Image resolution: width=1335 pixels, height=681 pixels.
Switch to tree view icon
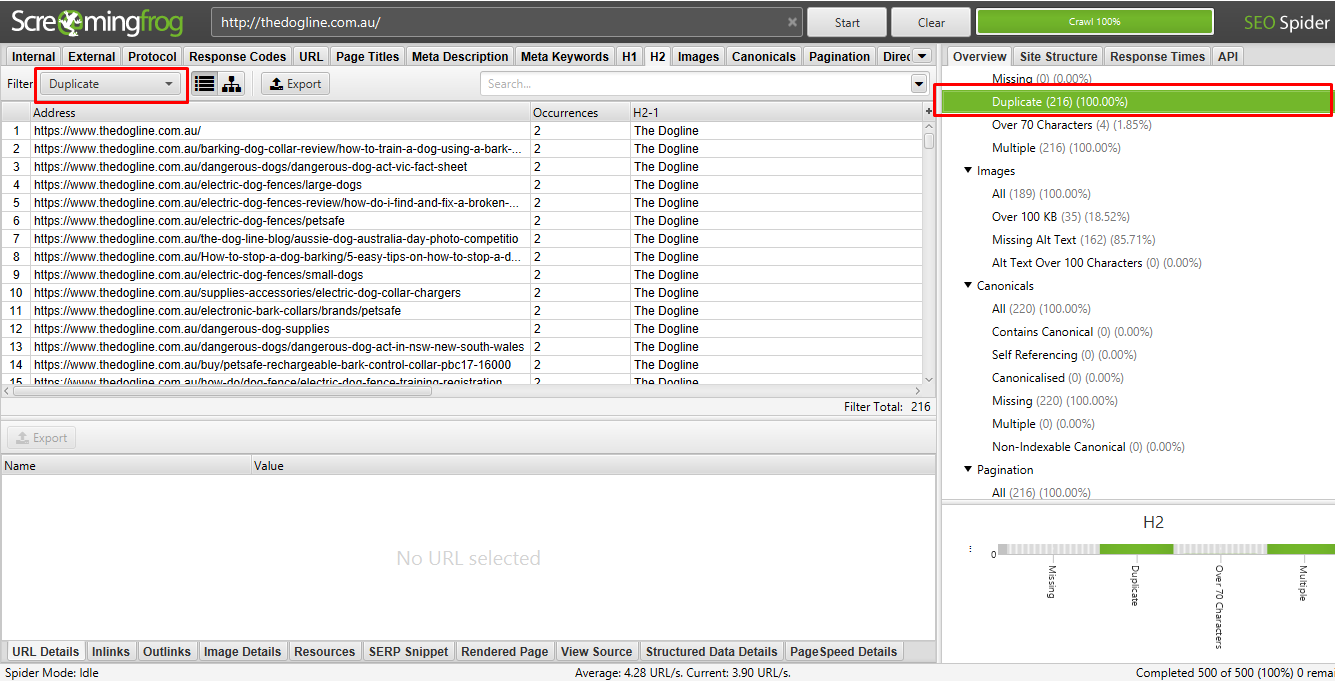[232, 84]
